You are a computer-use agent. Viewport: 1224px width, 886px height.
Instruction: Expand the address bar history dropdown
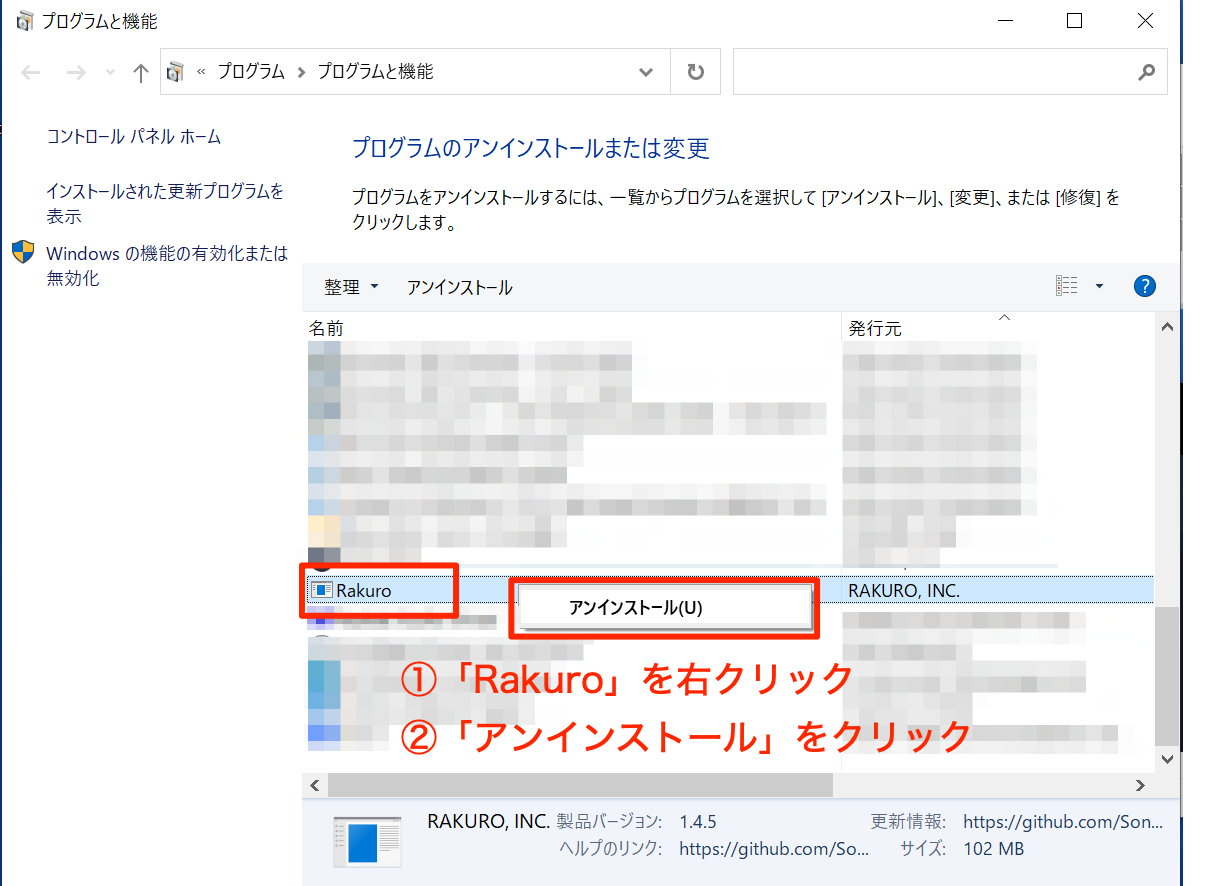tap(647, 72)
